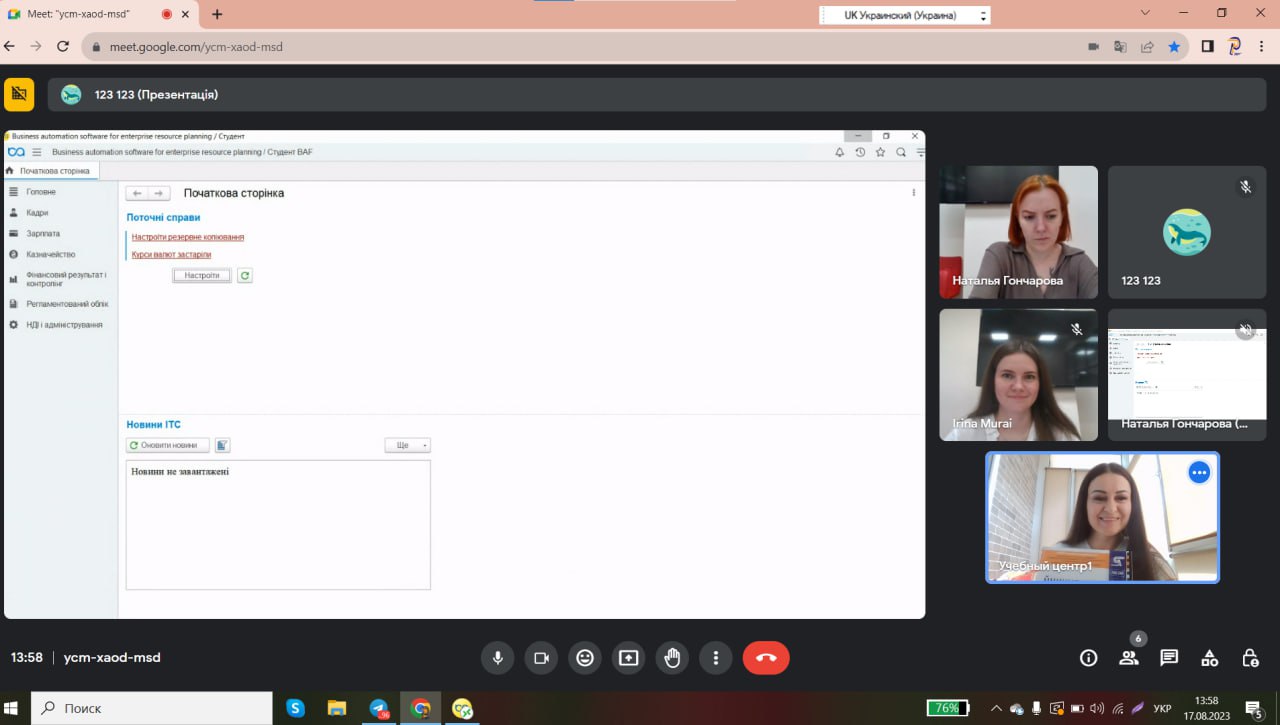The height and width of the screenshot is (725, 1280).
Task: Open Telegram from the taskbar
Action: 379,708
